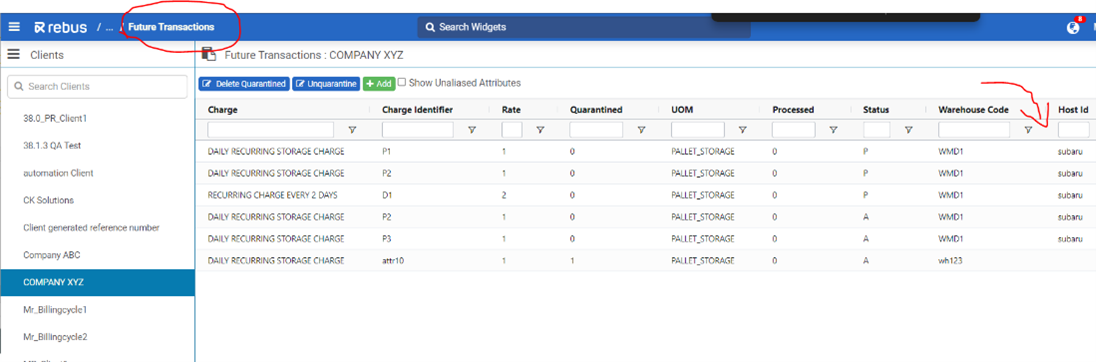This screenshot has height=362, width=1096.
Task: Sort by Quarantined column header
Action: 596,110
